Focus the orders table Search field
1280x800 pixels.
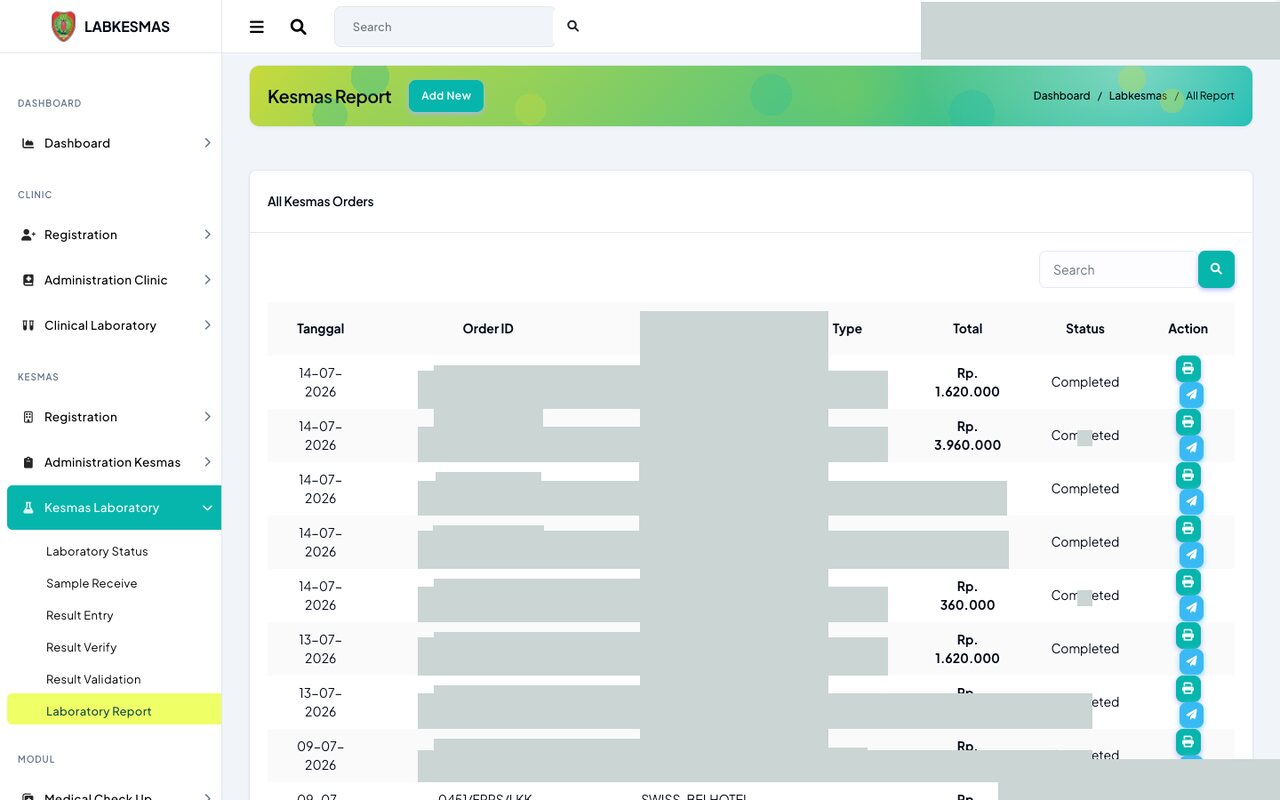coord(1119,270)
